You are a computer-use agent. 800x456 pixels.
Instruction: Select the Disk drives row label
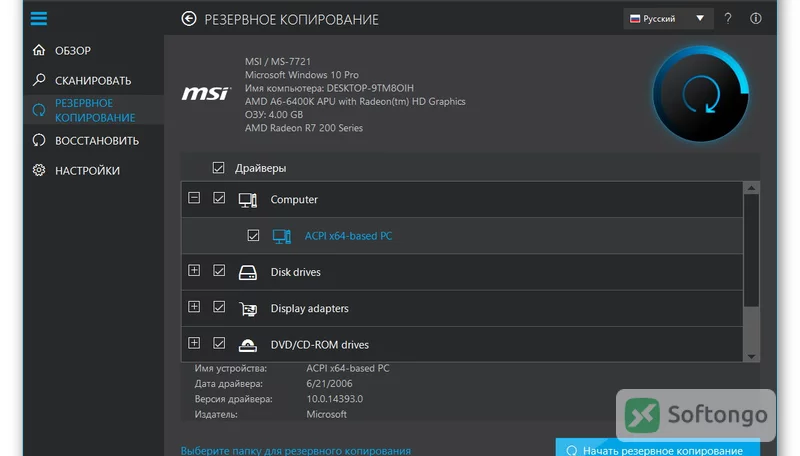(295, 272)
